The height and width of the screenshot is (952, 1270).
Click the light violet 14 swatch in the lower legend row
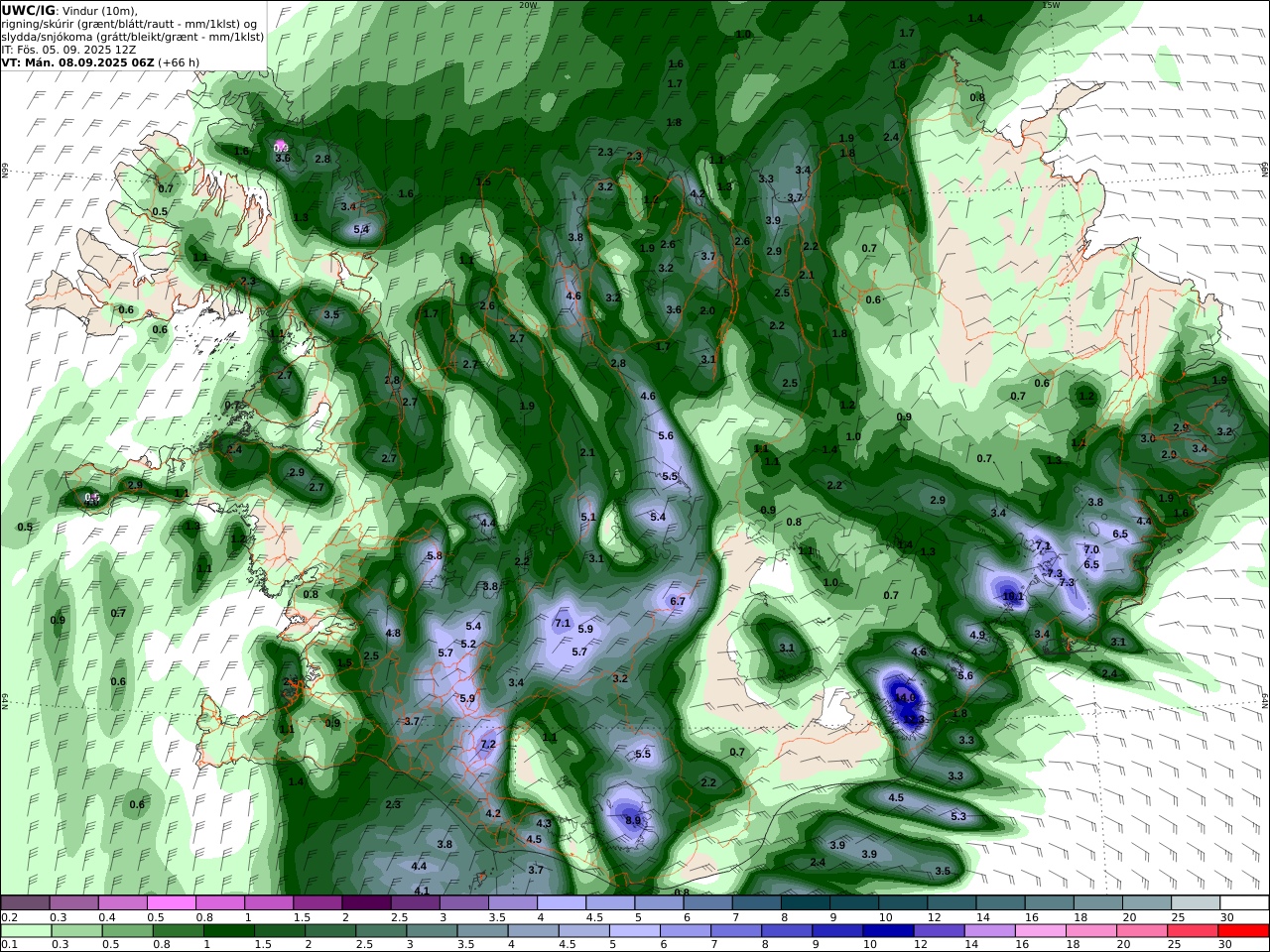pos(988,931)
